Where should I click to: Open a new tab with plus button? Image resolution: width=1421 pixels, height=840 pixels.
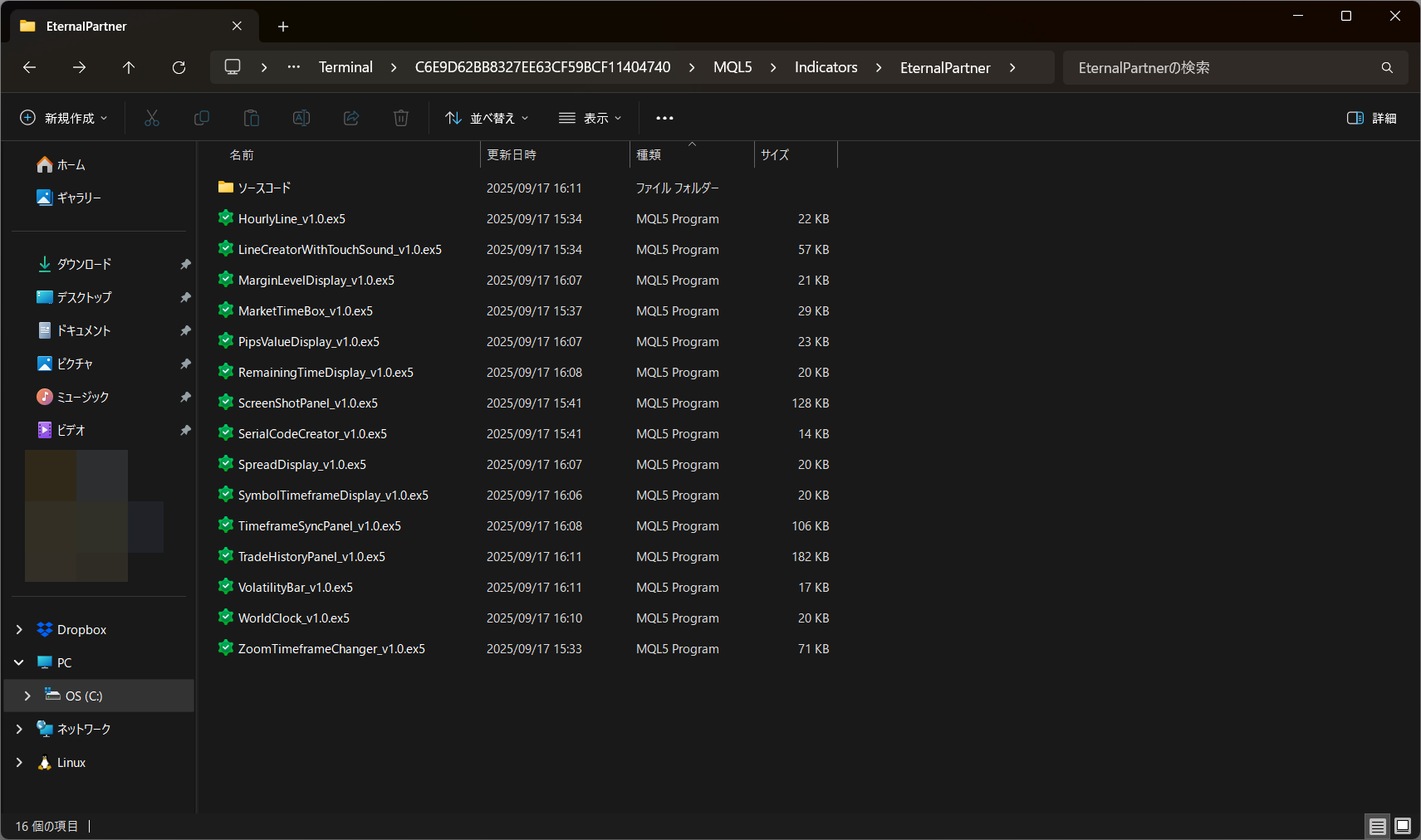[x=283, y=27]
